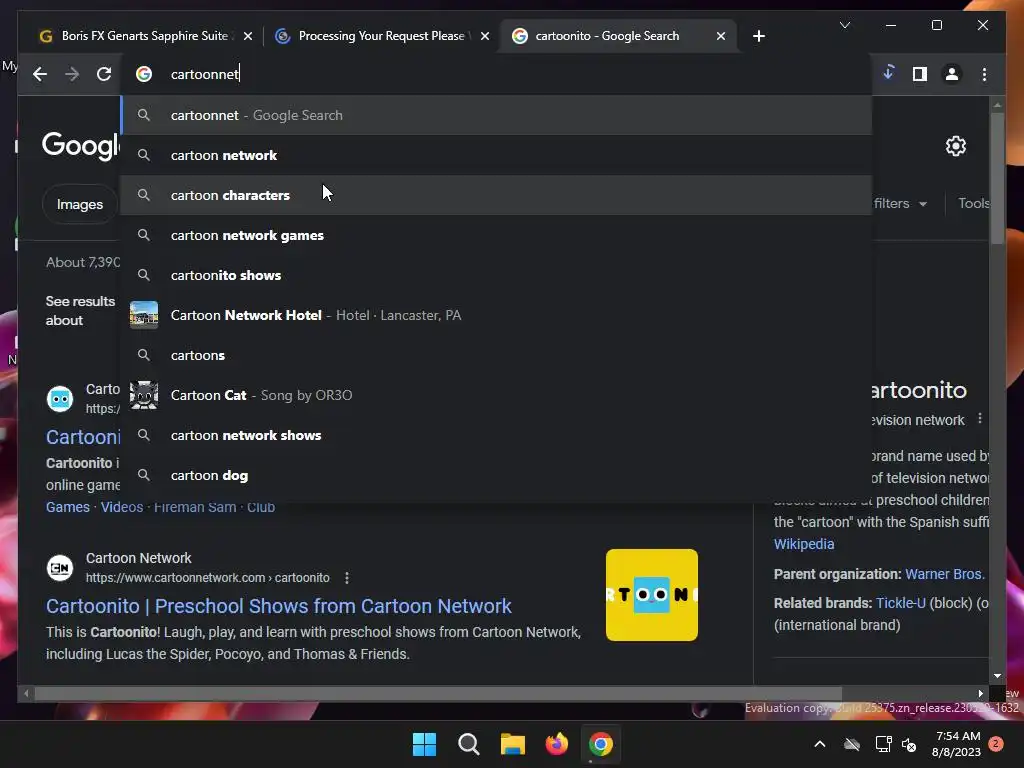Open Windows taskbar Search
Image resolution: width=1024 pixels, height=768 pixels.
click(468, 744)
